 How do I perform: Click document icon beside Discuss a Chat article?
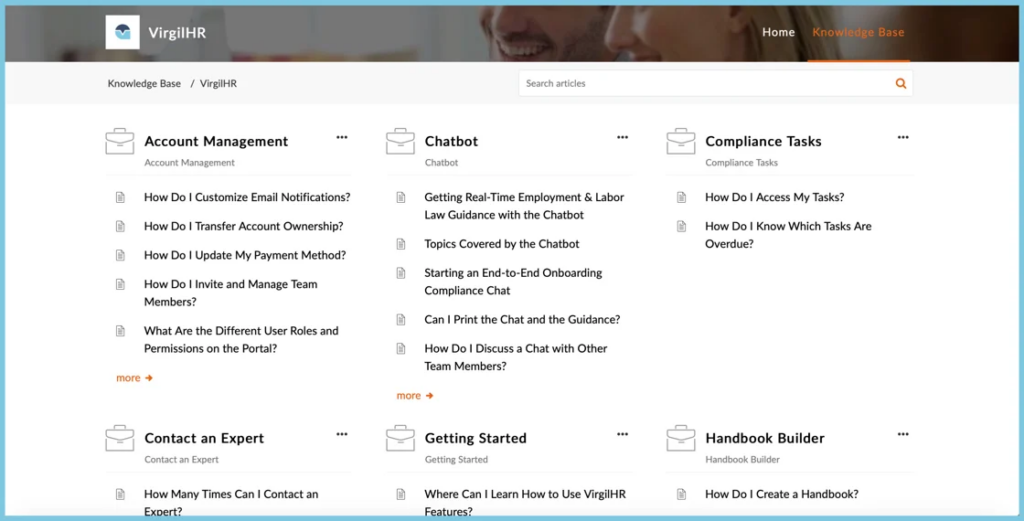coord(401,349)
